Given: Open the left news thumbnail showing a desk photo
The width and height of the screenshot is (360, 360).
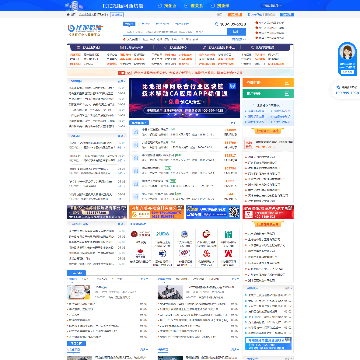Looking at the screenshot, I should click(x=78, y=292).
